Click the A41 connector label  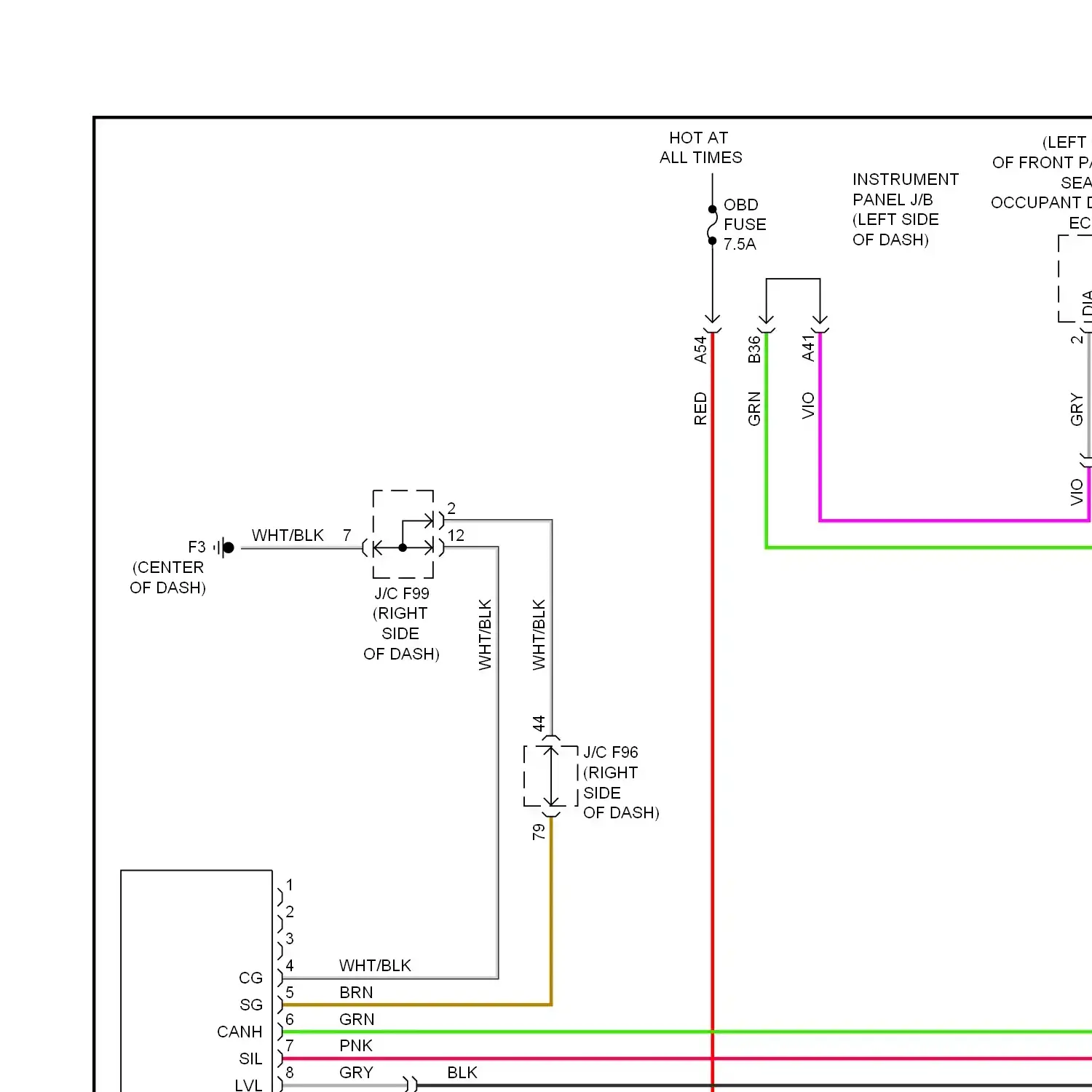[x=808, y=348]
